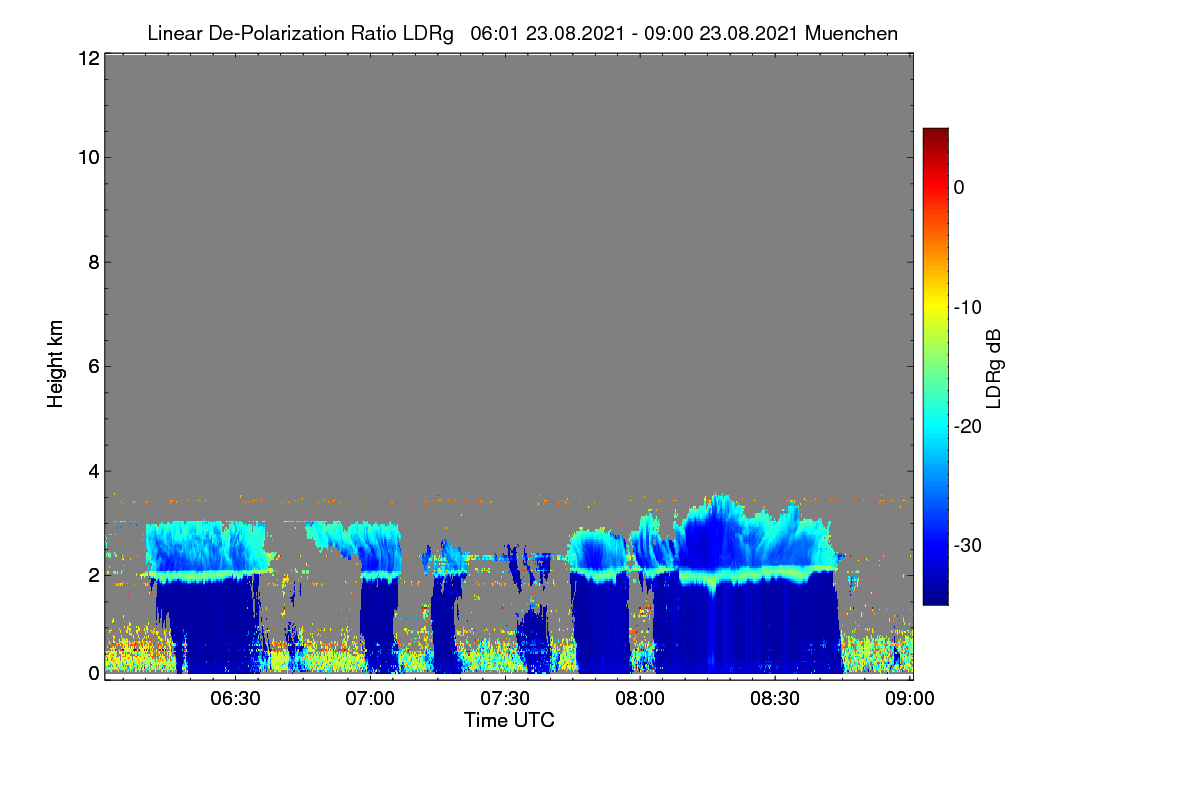Screen dimensions: 1200x800
Task: Click the height axis label 4
Action: [x=93, y=470]
